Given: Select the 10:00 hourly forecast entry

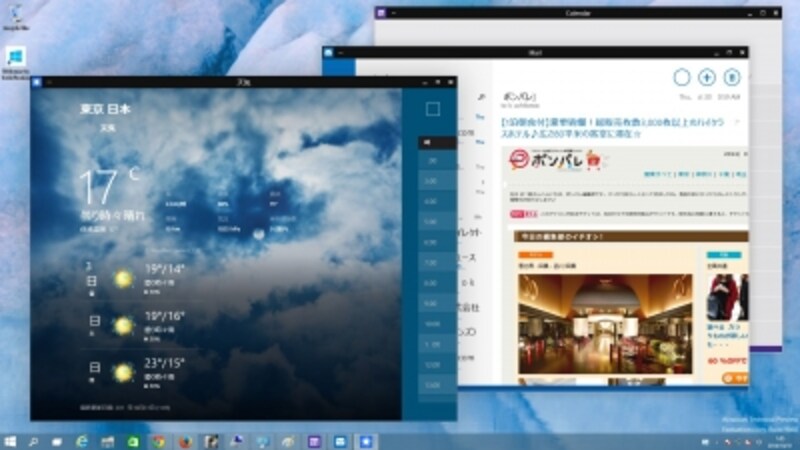Looking at the screenshot, I should pyautogui.click(x=437, y=324).
